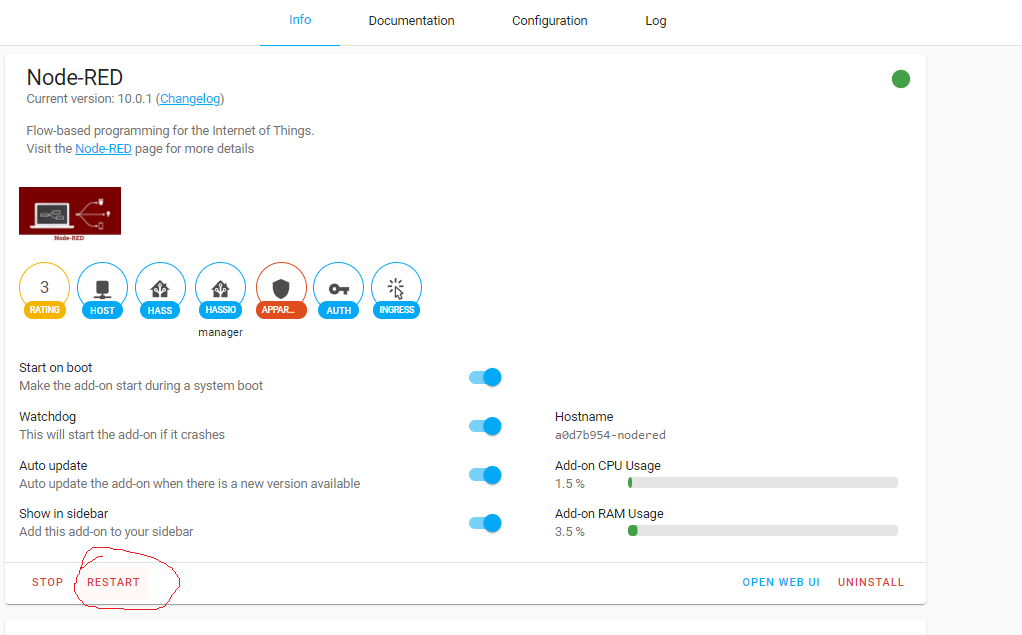Click the HASSIO manager icon
The width and height of the screenshot is (1022, 635).
220,285
